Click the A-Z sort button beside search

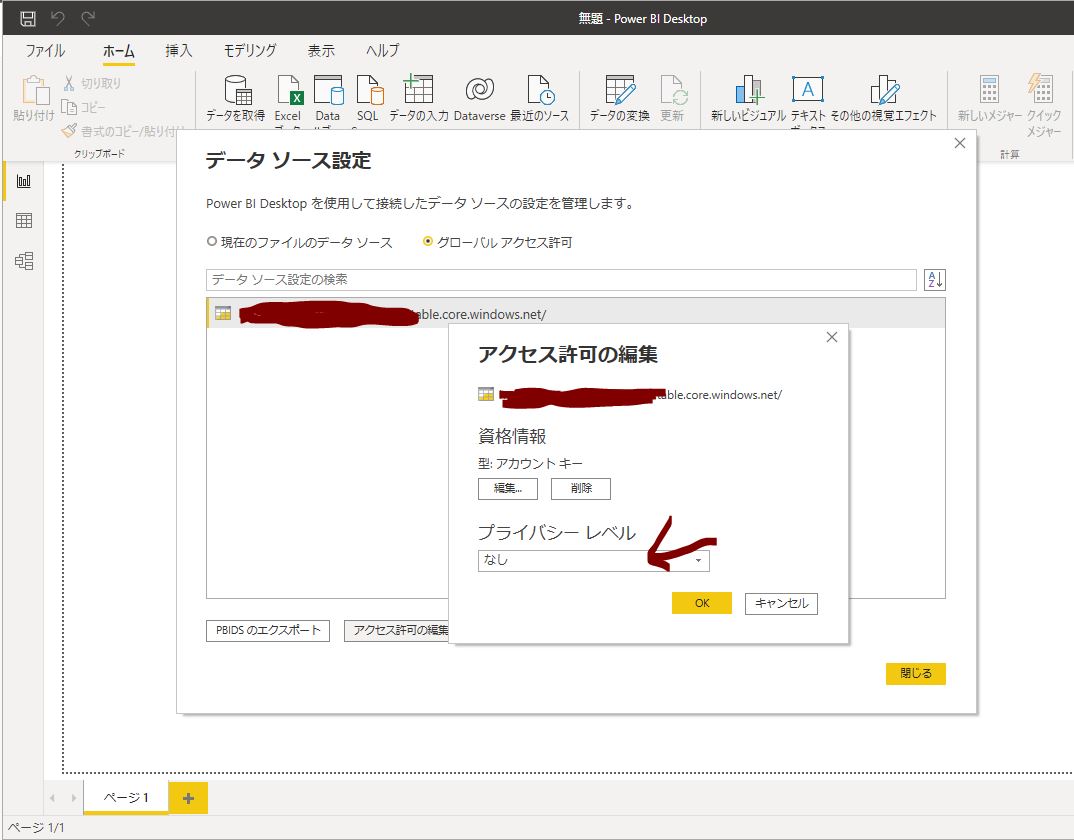click(x=934, y=280)
